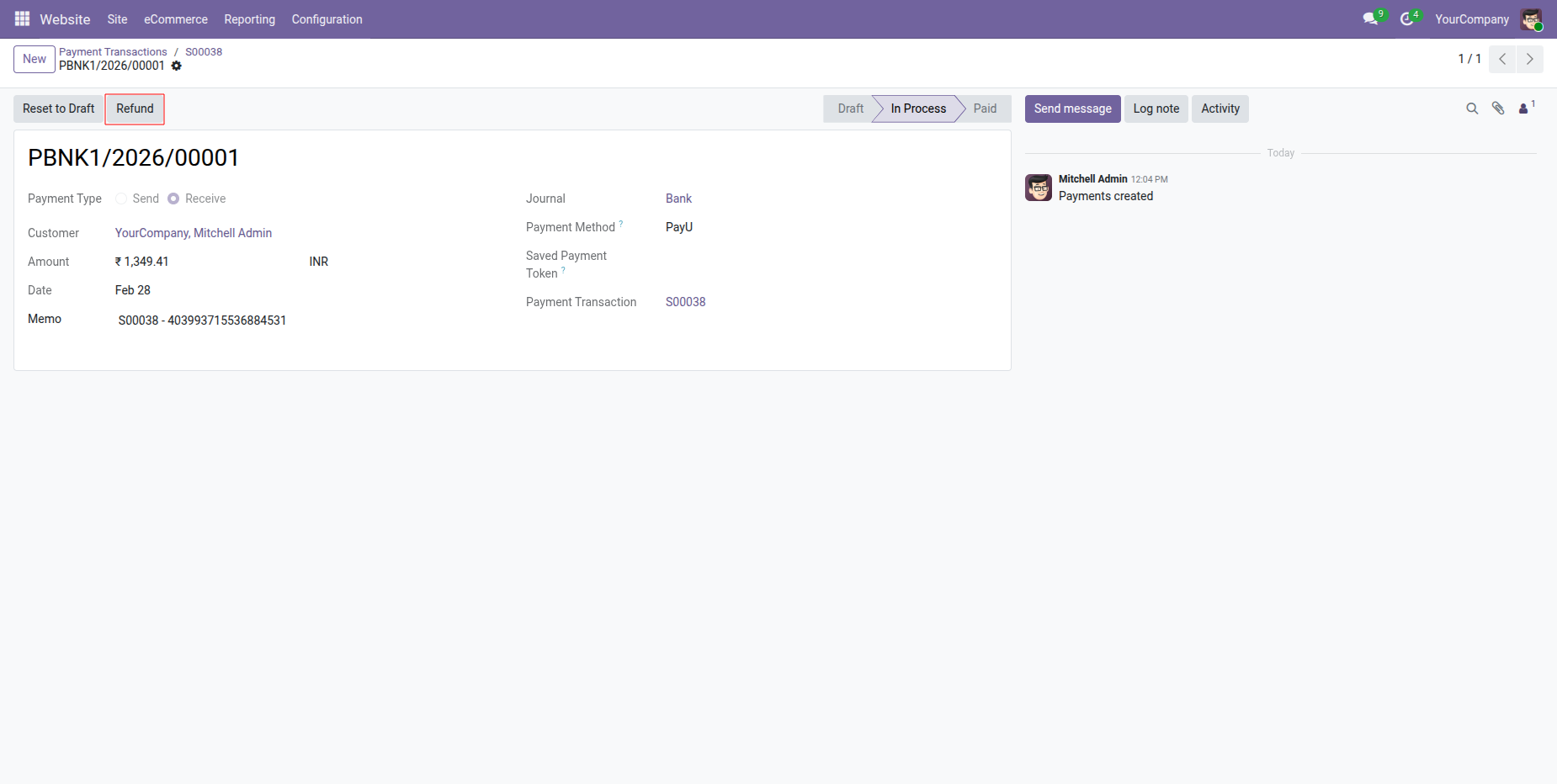Attach files with paperclip icon
Image resolution: width=1557 pixels, height=784 pixels.
pyautogui.click(x=1498, y=109)
